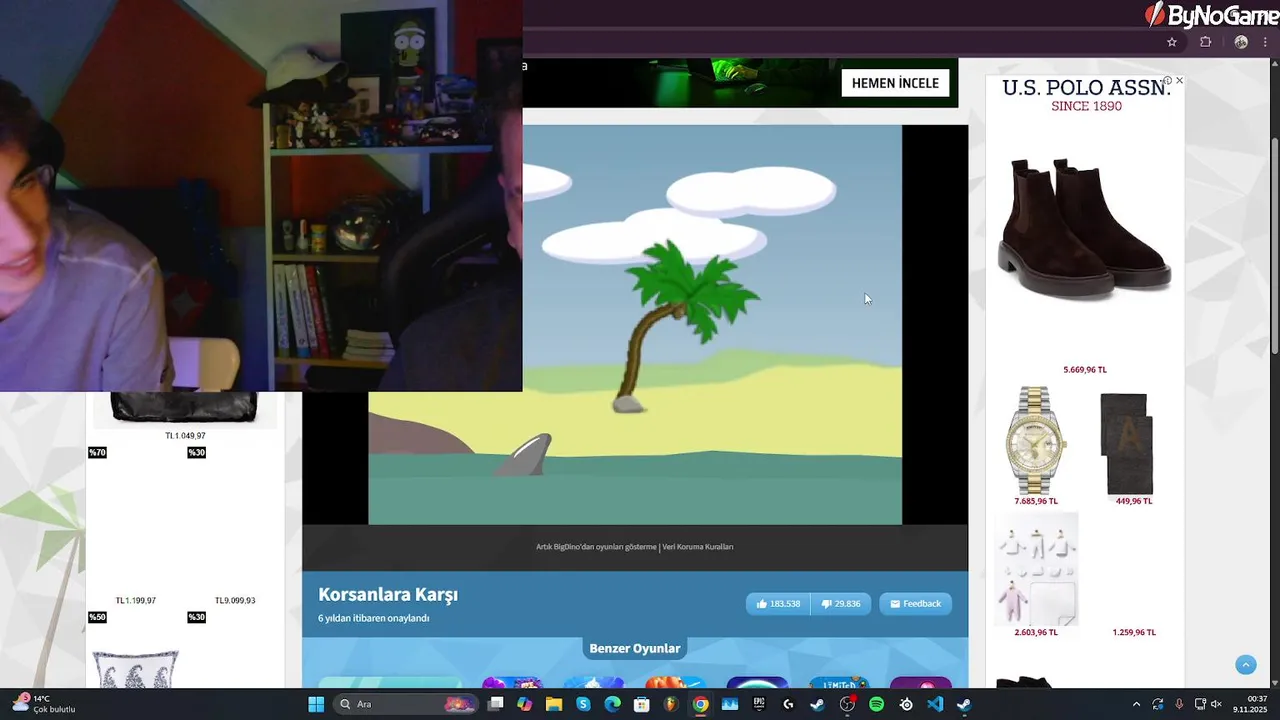Open the ad info icon beside close
This screenshot has height=720, width=1280.
1167,80
